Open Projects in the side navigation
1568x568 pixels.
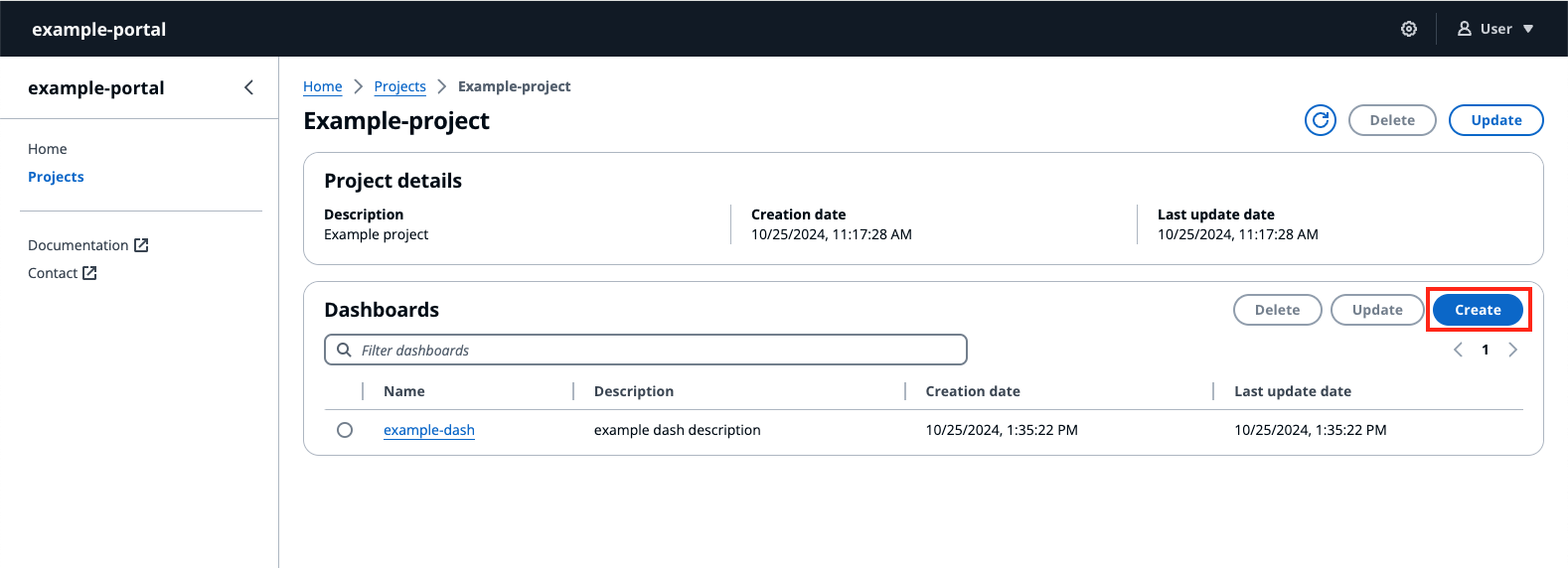click(56, 177)
